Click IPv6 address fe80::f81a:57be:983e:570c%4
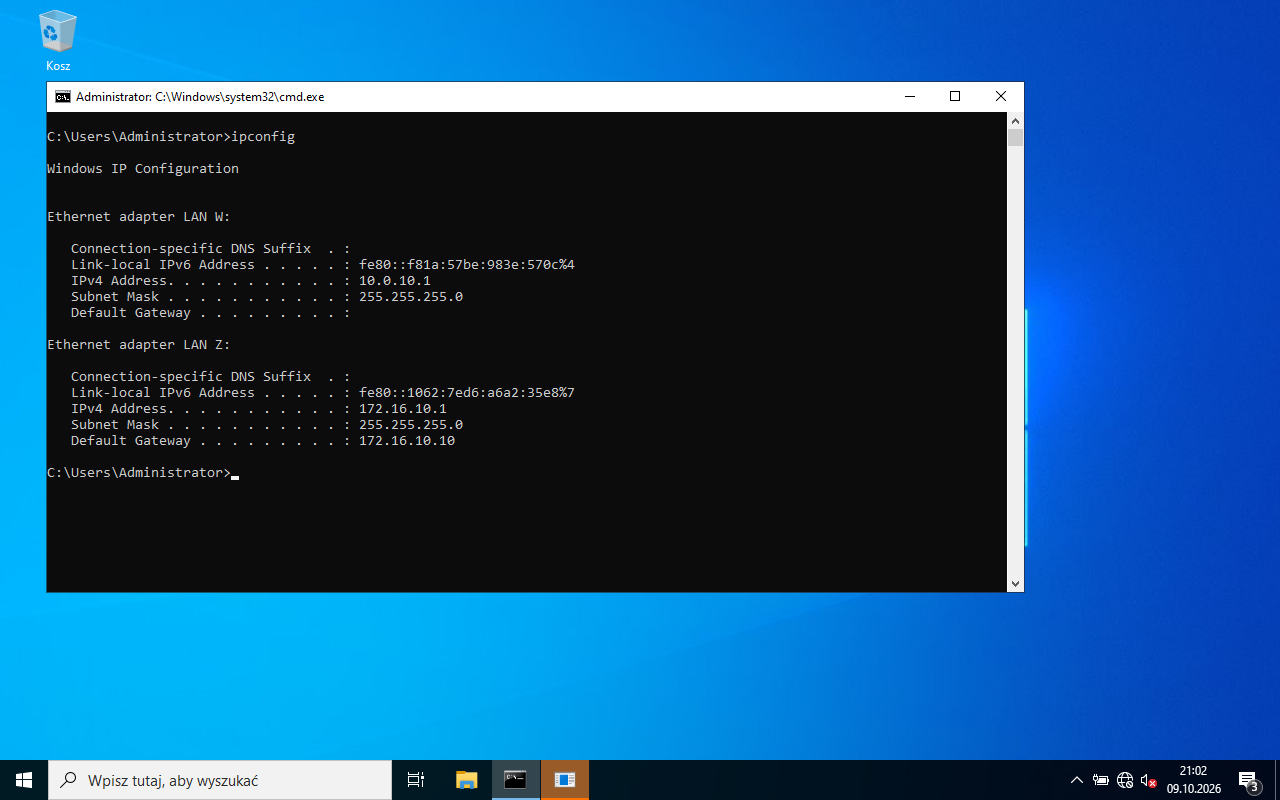 [x=467, y=265]
